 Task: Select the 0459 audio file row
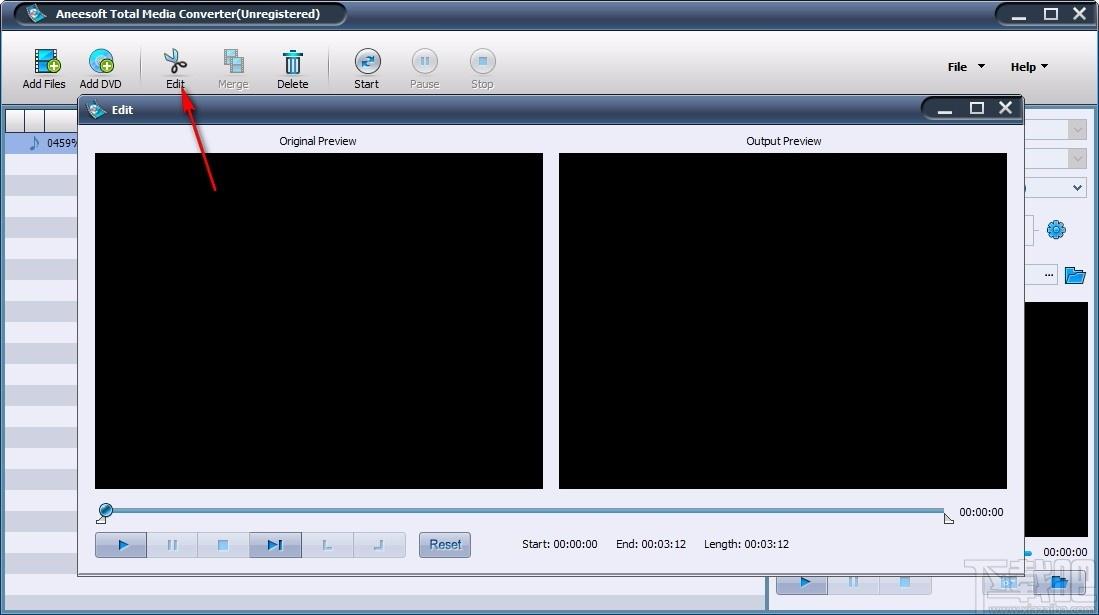click(42, 143)
